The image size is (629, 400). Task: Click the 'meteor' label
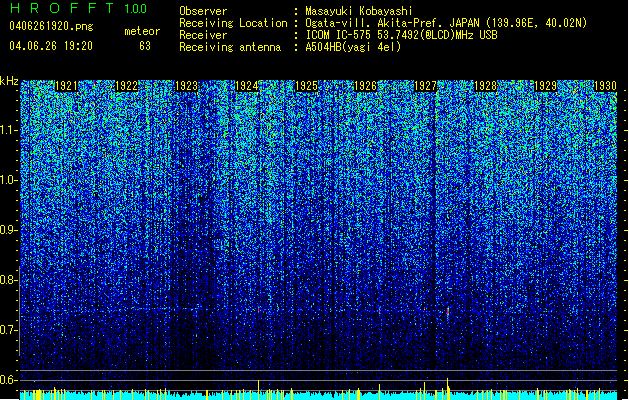point(142,31)
